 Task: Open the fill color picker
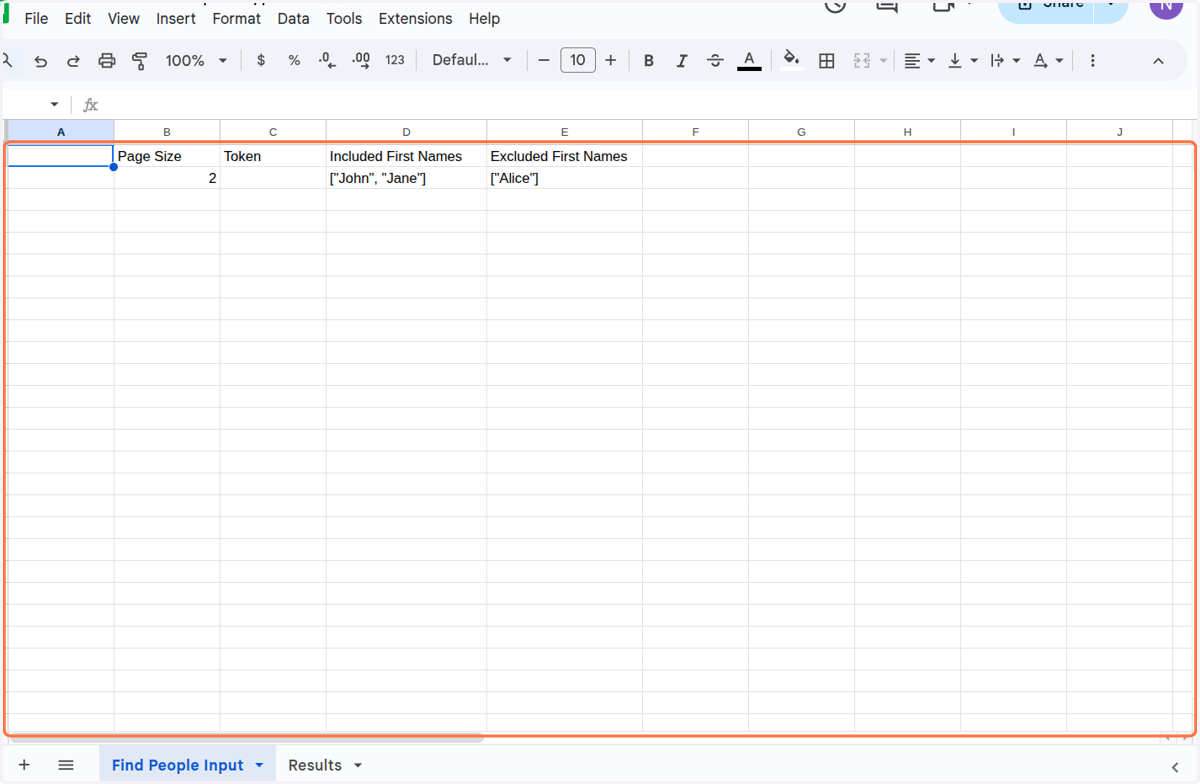(x=792, y=60)
